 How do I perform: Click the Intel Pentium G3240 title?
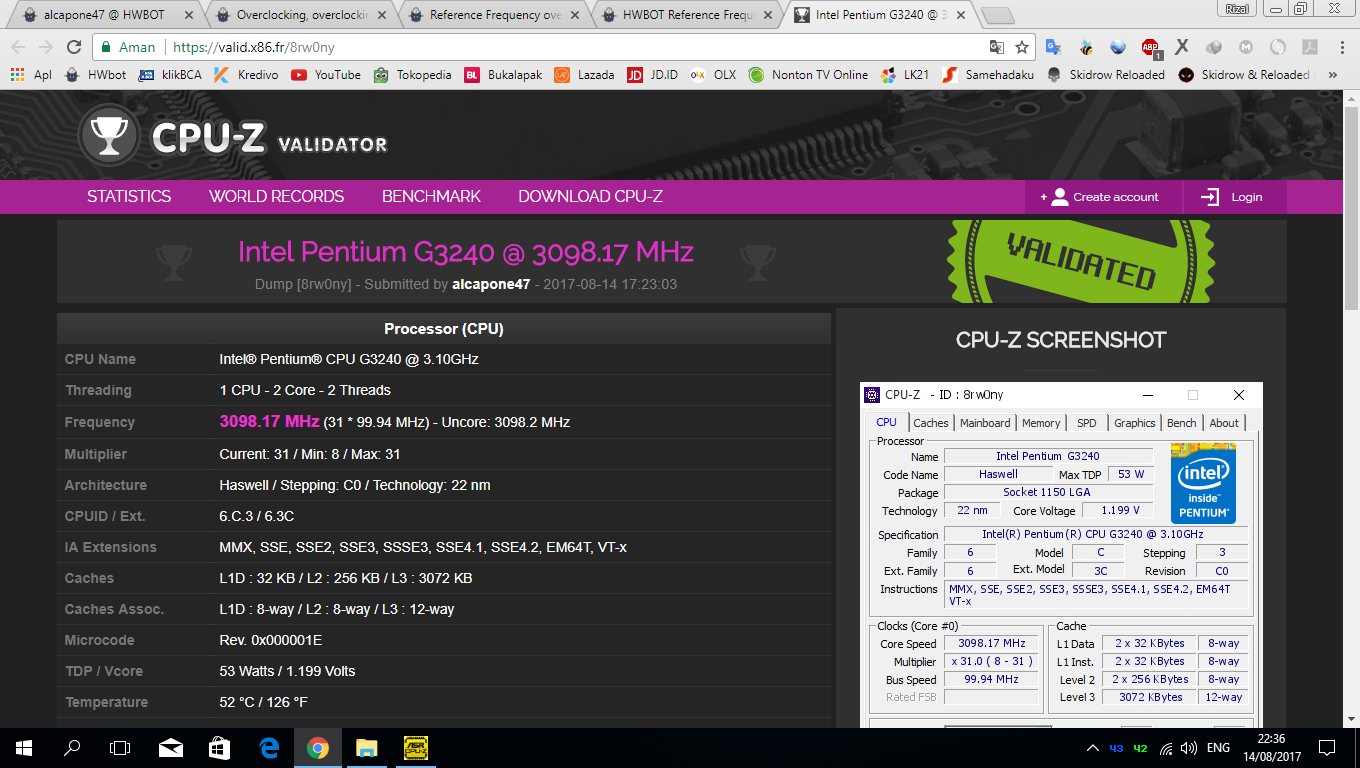[465, 251]
